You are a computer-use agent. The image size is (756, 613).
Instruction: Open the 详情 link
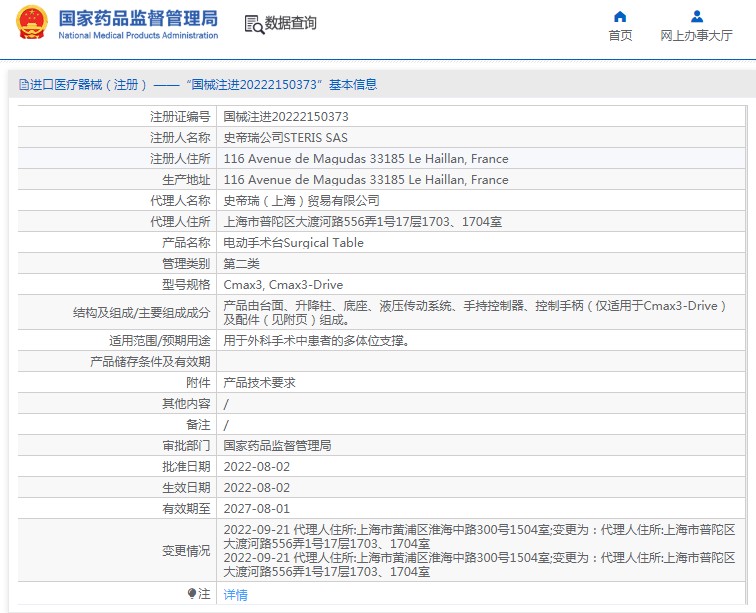pos(235,595)
